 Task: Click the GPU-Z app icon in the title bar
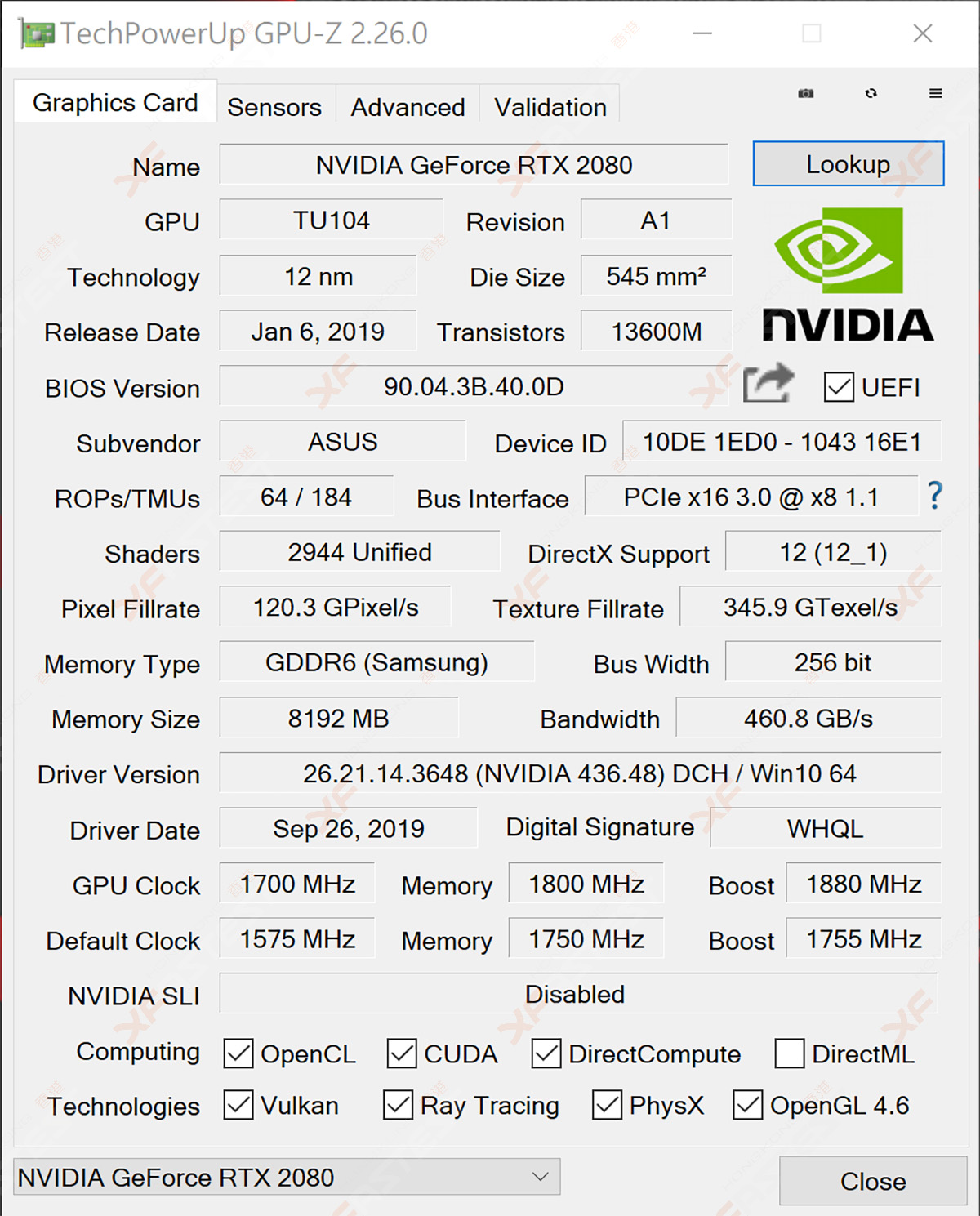point(36,33)
